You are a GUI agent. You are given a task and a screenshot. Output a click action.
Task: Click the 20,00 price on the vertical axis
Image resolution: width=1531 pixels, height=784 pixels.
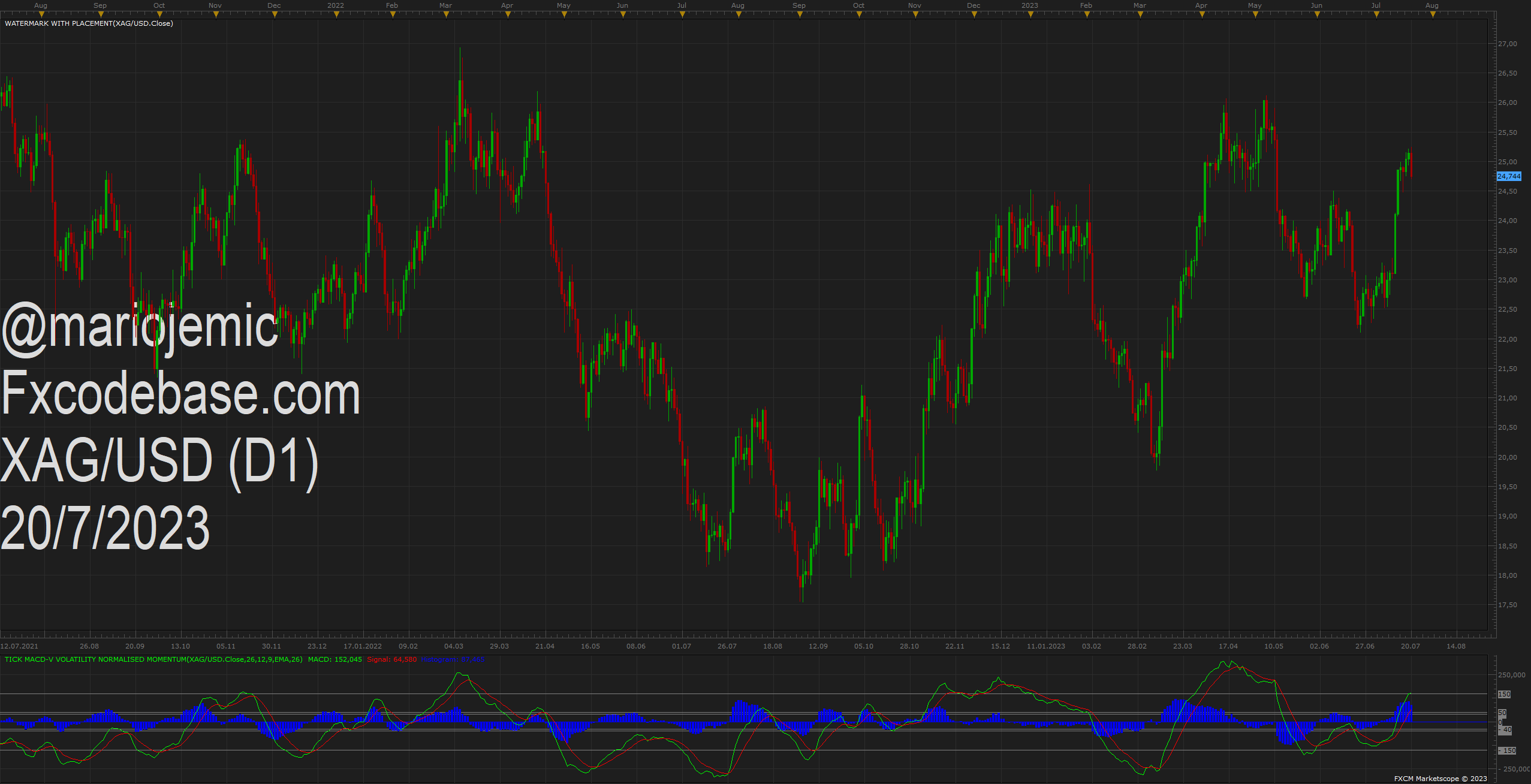(1508, 457)
